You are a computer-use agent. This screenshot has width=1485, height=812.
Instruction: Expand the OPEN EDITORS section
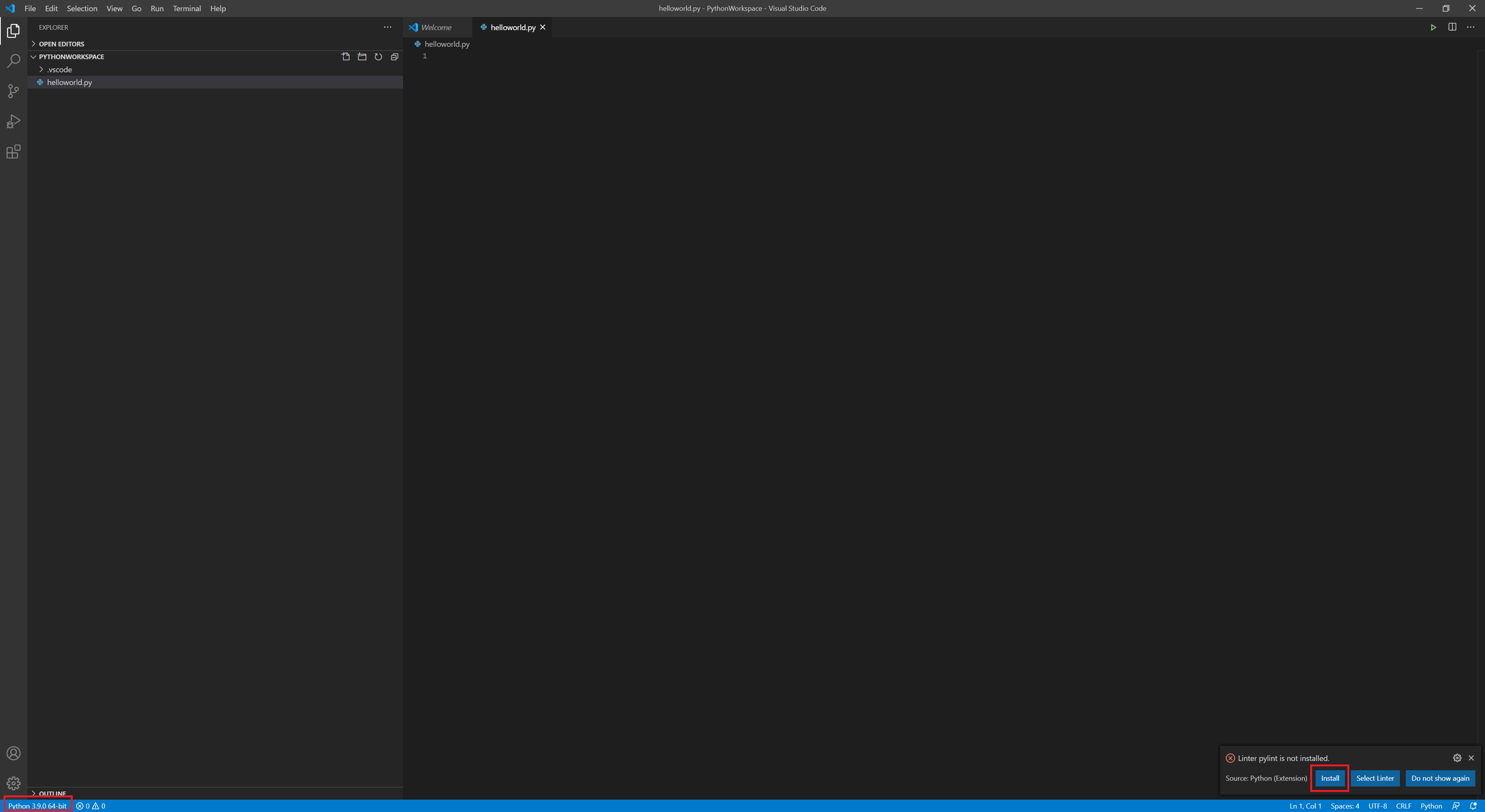61,44
